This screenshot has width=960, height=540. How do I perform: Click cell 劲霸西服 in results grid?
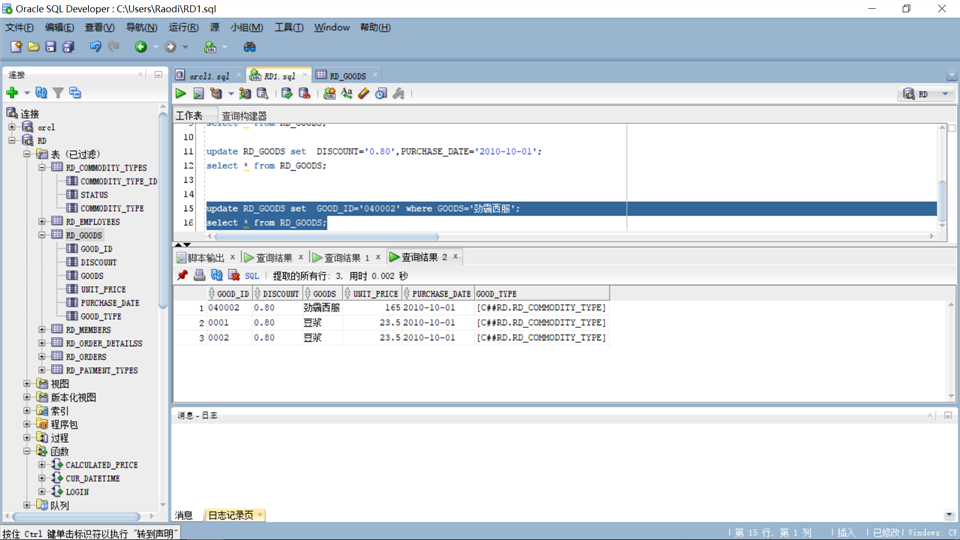point(321,307)
